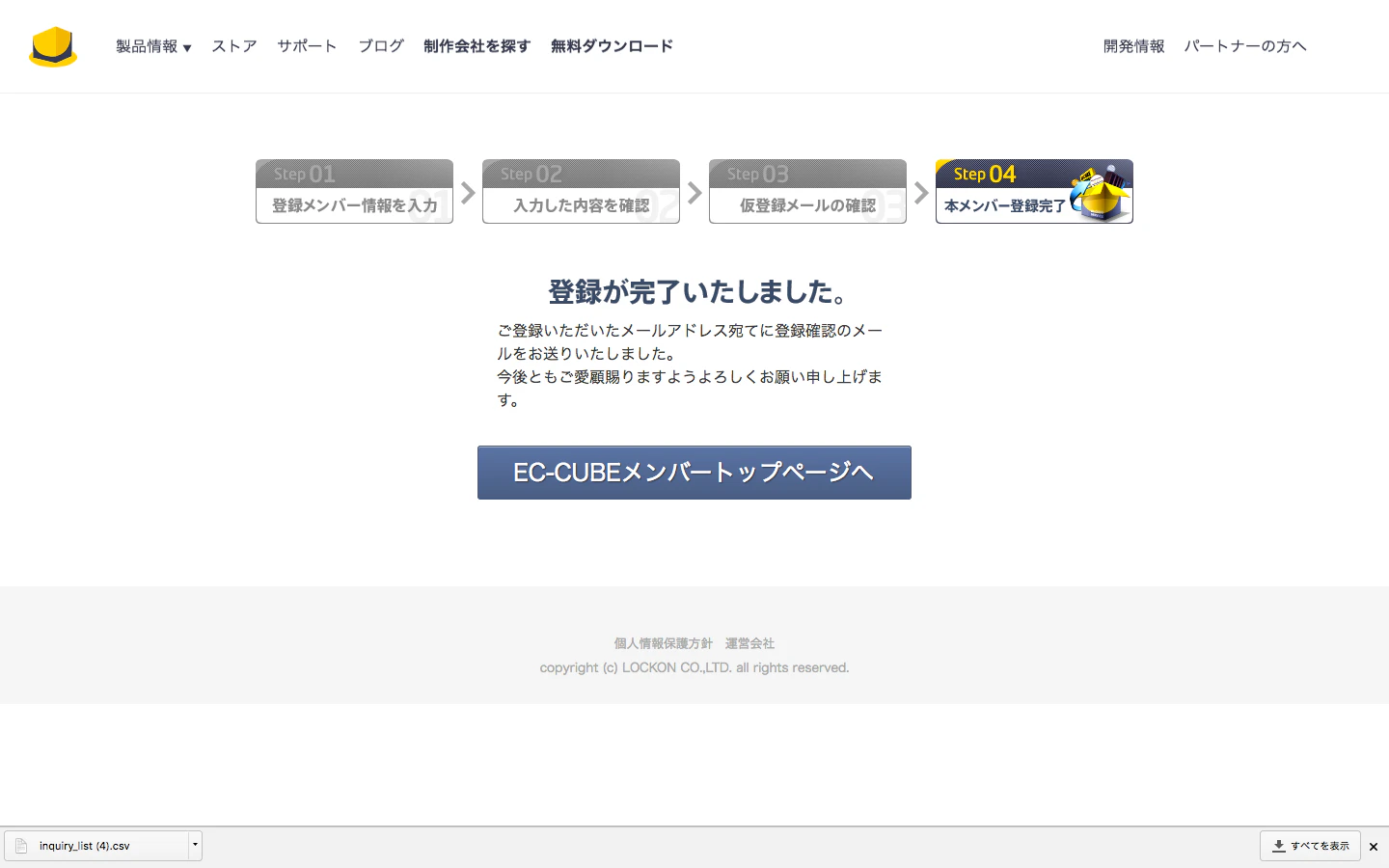This screenshot has width=1389, height=868.
Task: Open the ブログ link
Action: [381, 46]
